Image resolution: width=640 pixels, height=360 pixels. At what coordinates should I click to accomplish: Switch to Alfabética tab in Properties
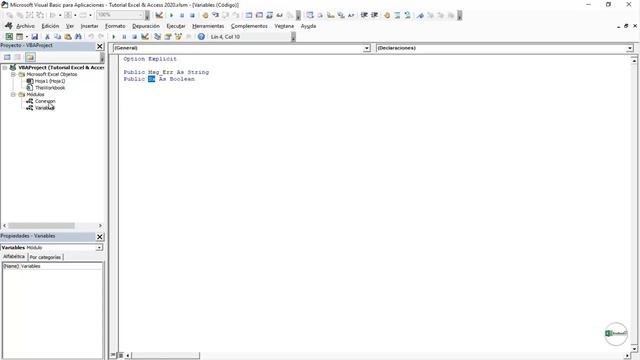point(14,257)
